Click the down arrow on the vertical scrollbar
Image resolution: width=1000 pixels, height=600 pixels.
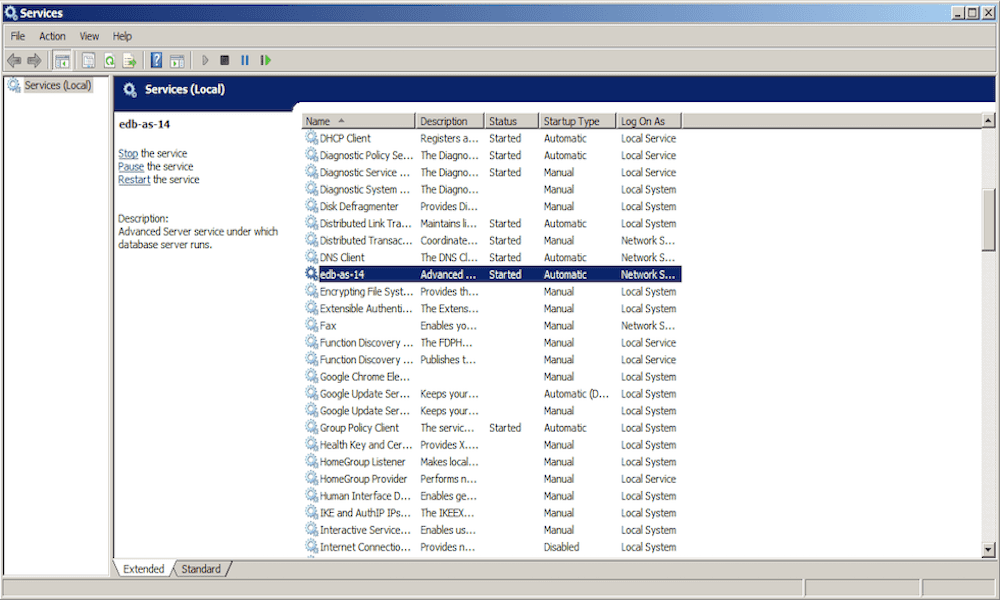point(988,548)
